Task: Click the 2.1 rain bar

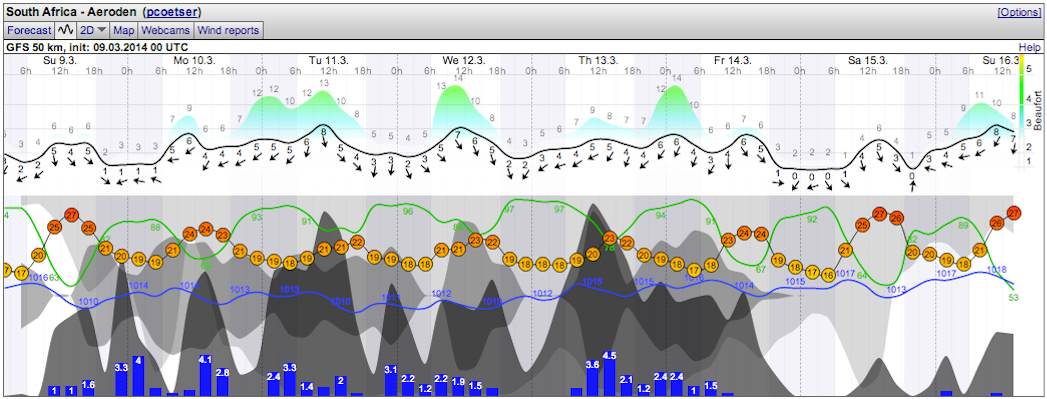Action: (x=626, y=386)
